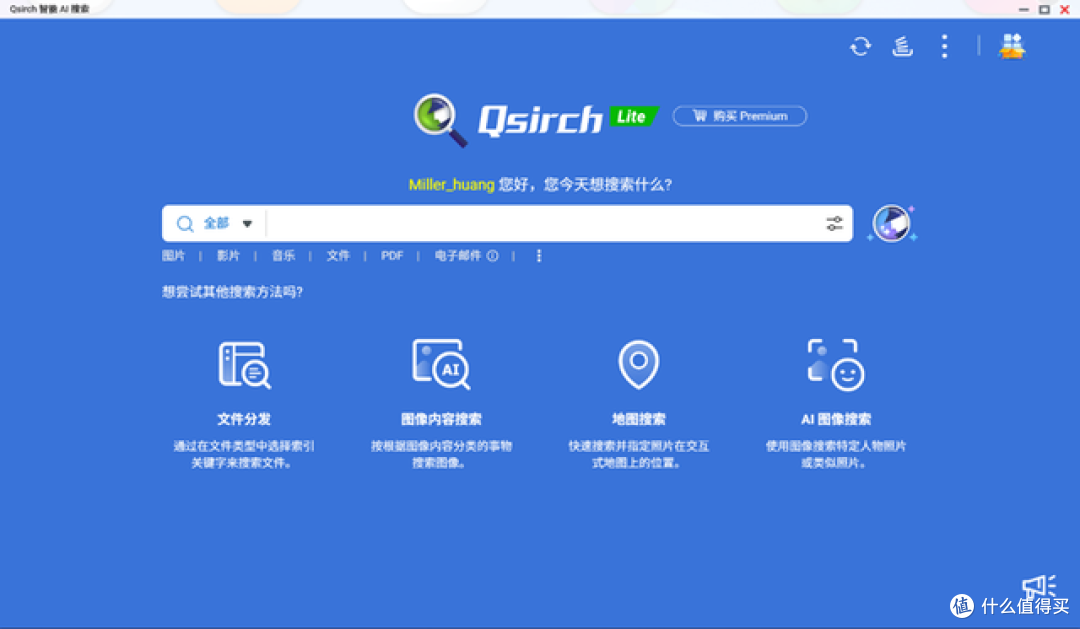Filter by PDF category
Viewport: 1080px width, 629px height.
[x=392, y=256]
